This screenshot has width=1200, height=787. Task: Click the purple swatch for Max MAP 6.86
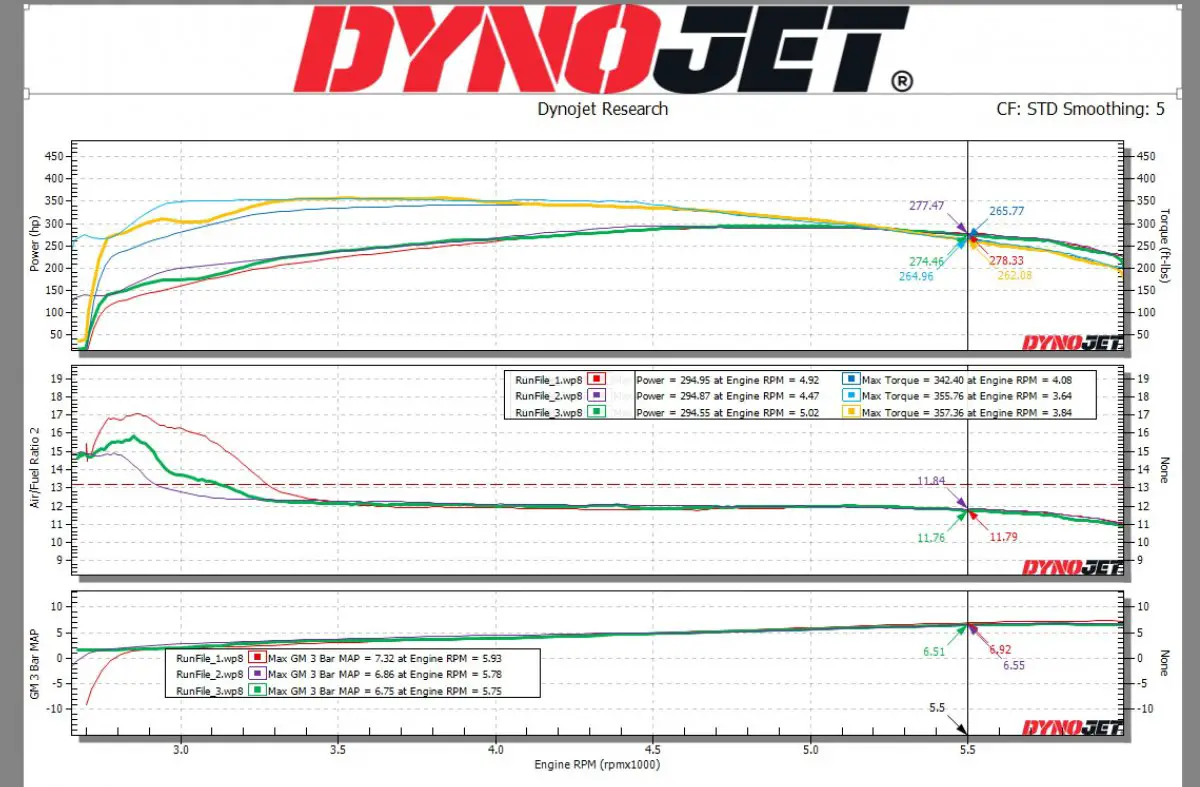[x=258, y=674]
